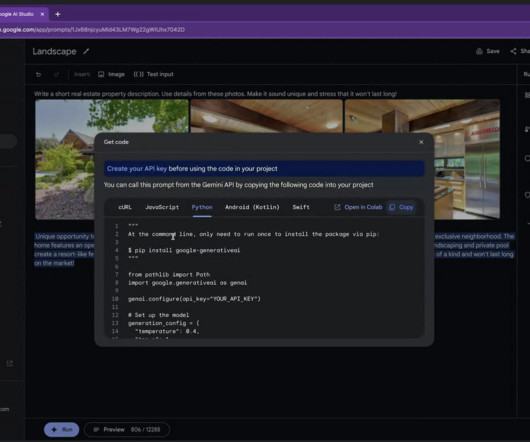Click the undo arrow in toolbar
Image resolution: width=530 pixels, height=442 pixels.
39,74
